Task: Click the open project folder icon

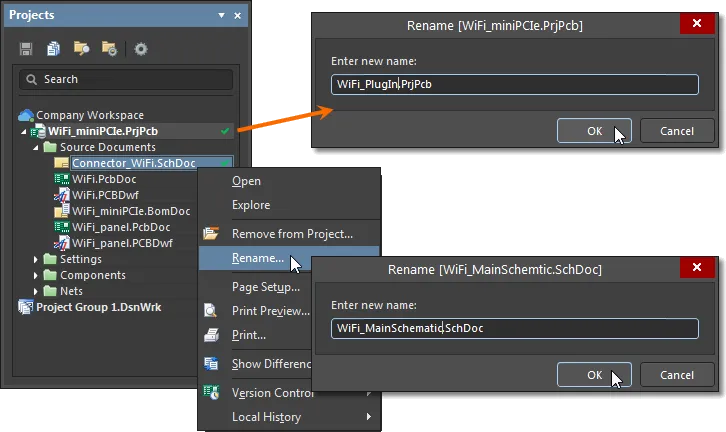Action: [81, 48]
